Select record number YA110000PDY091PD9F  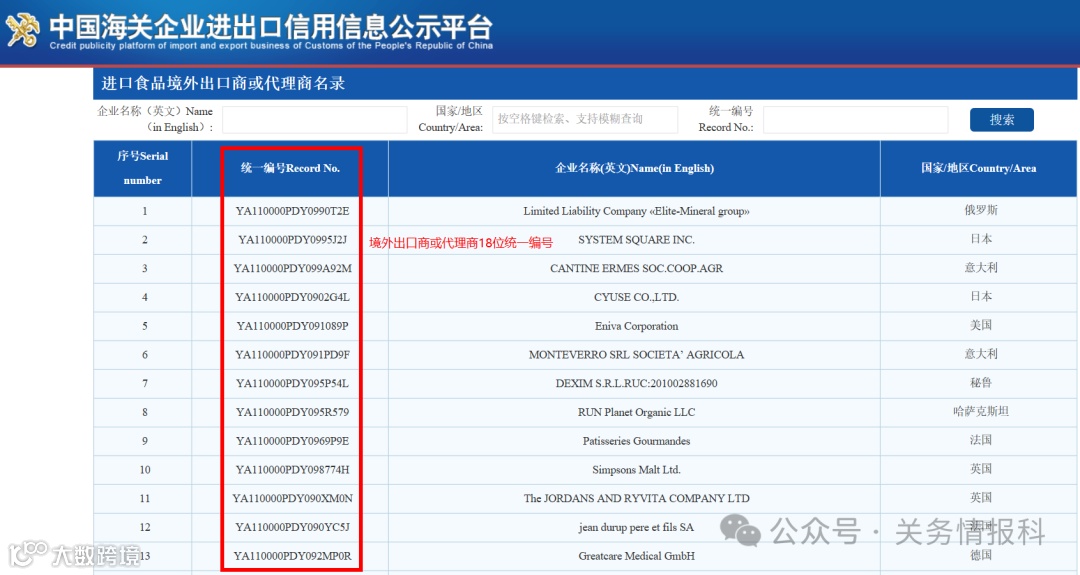pyautogui.click(x=292, y=355)
